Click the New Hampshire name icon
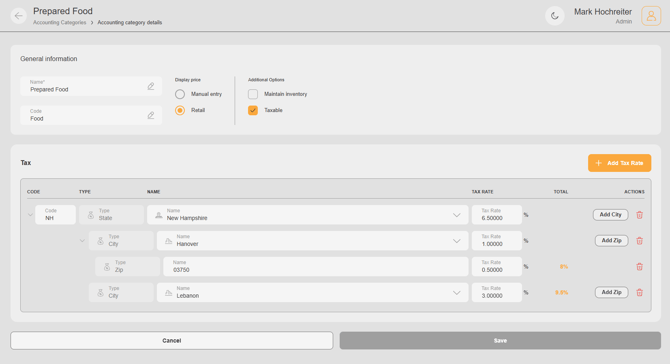Screen dimensions: 670x364 [159, 215]
